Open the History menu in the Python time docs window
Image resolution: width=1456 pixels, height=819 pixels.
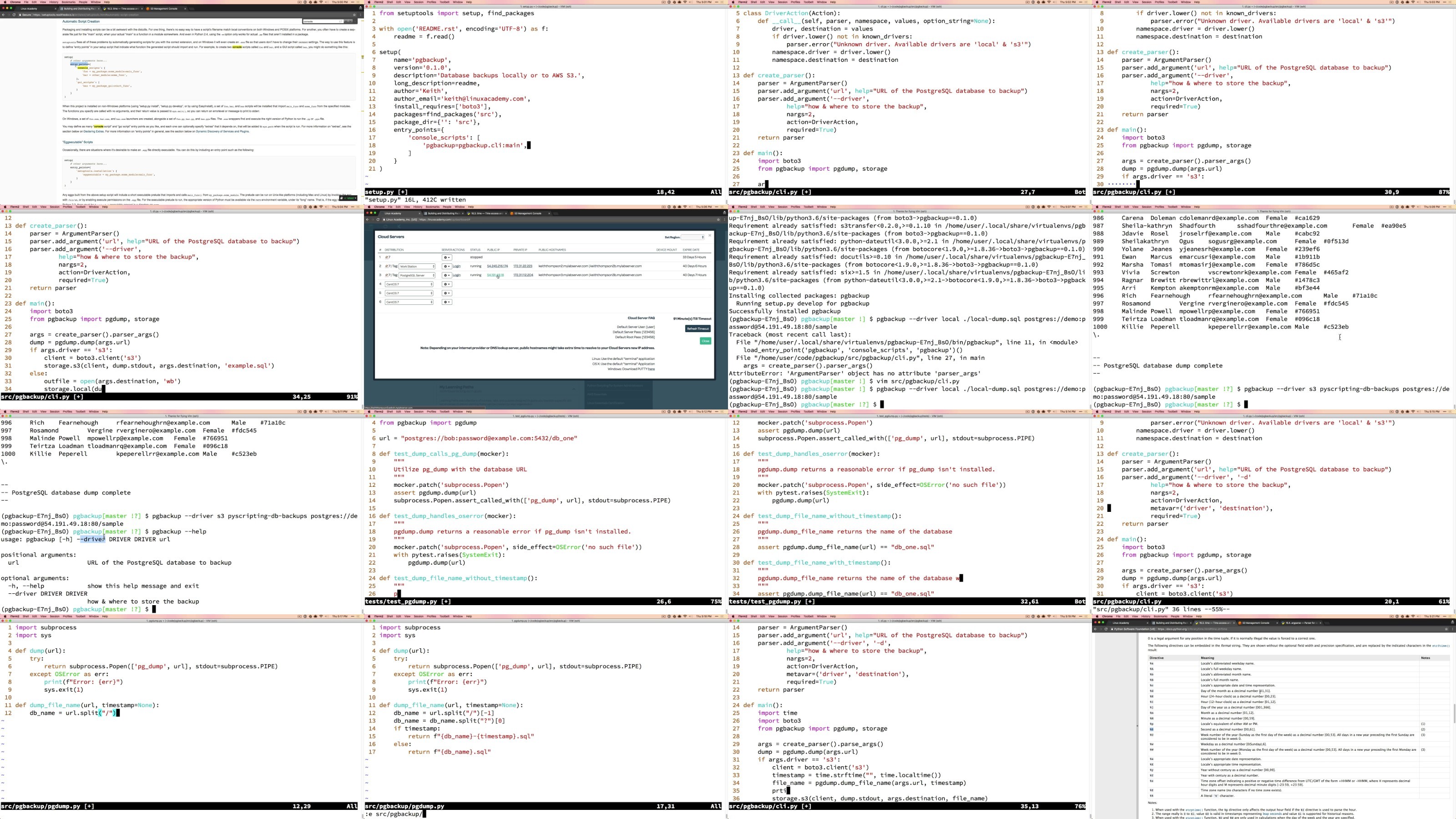point(1146,616)
